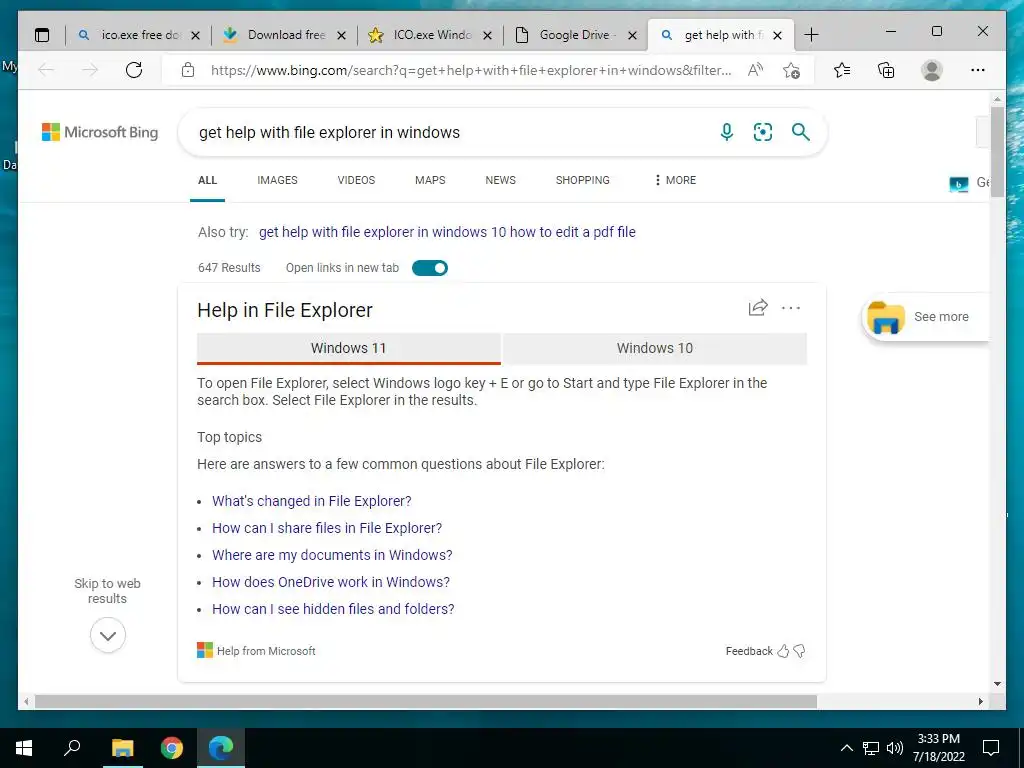
Task: Show hidden system tray icons
Action: tap(846, 748)
